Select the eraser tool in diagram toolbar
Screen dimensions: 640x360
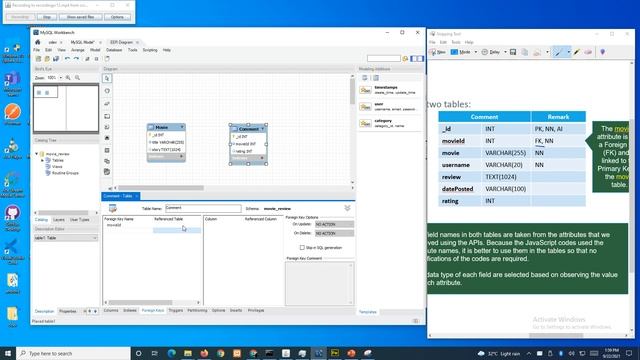107,104
